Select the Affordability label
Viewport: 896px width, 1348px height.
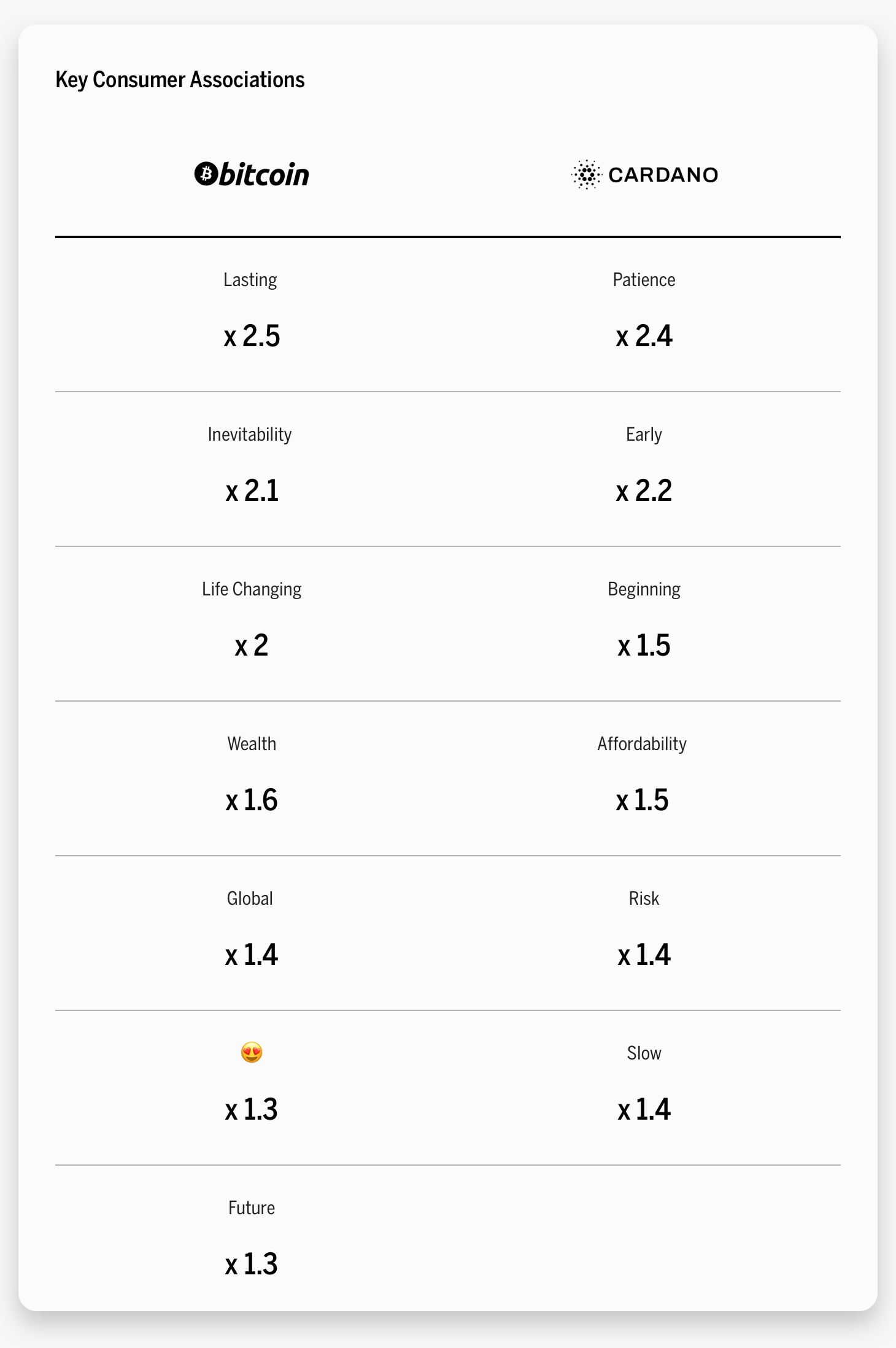[642, 744]
